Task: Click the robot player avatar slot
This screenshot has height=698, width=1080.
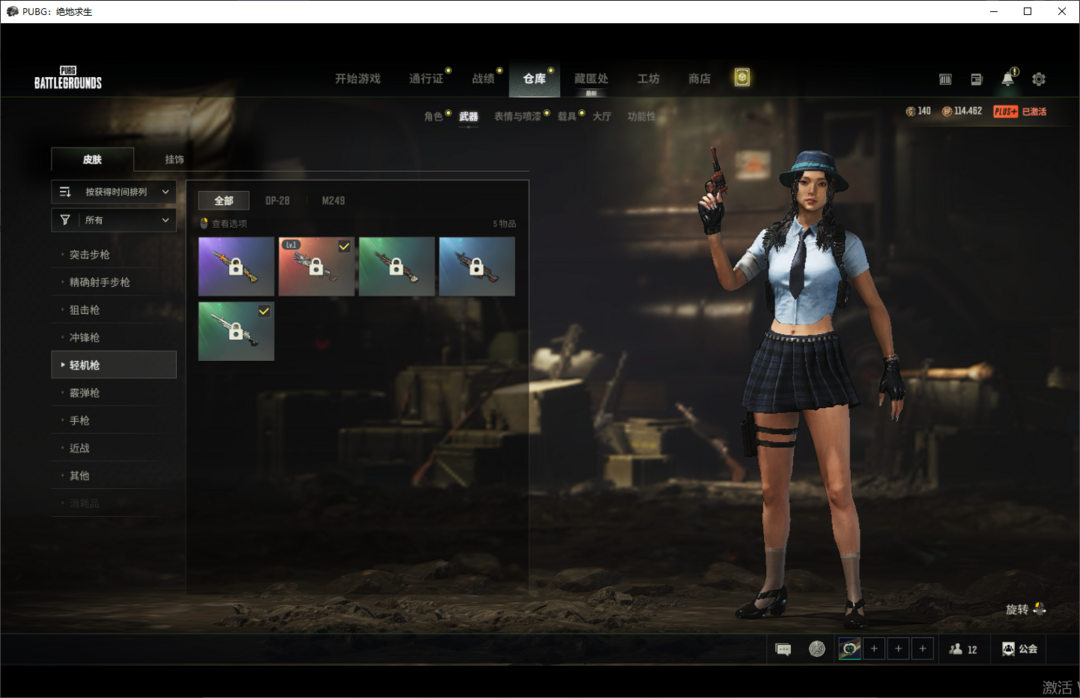Action: [x=850, y=648]
